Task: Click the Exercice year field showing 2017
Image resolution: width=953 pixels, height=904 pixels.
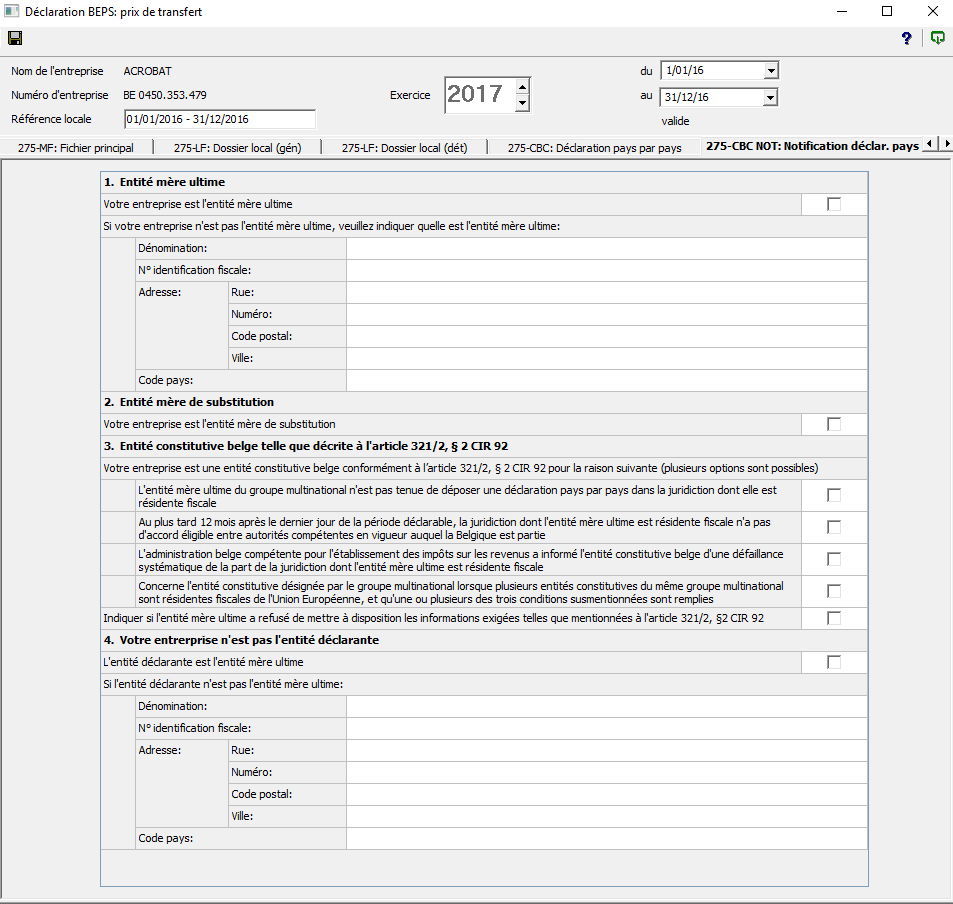Action: [x=481, y=95]
